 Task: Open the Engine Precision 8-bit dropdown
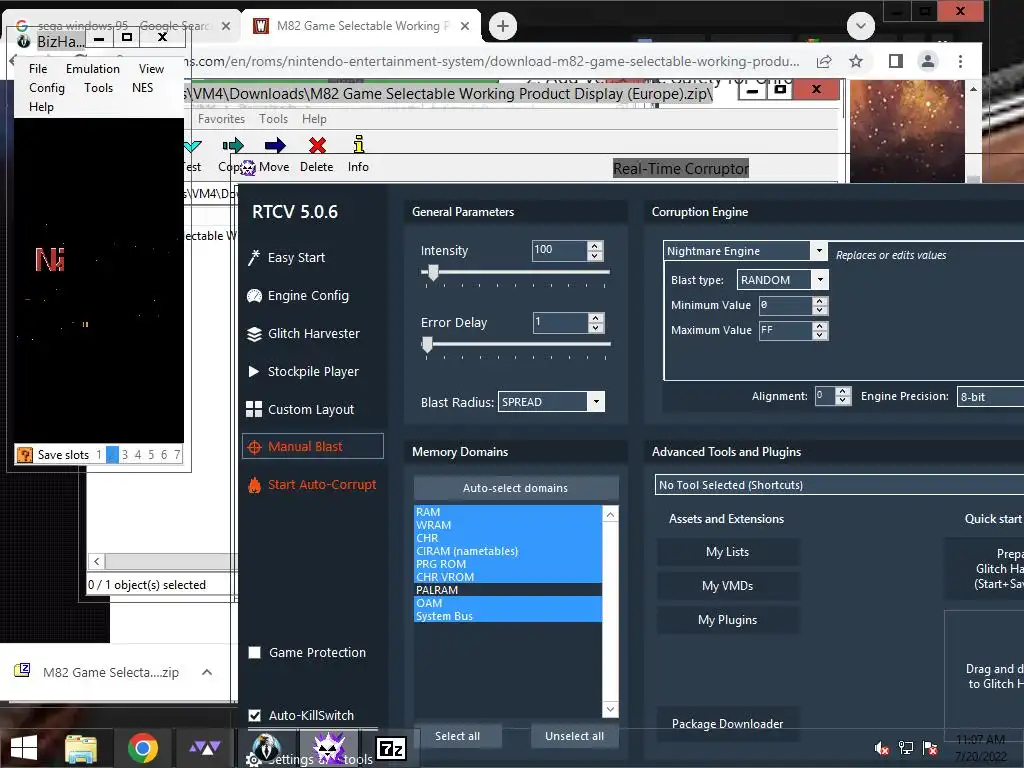[x=991, y=396]
